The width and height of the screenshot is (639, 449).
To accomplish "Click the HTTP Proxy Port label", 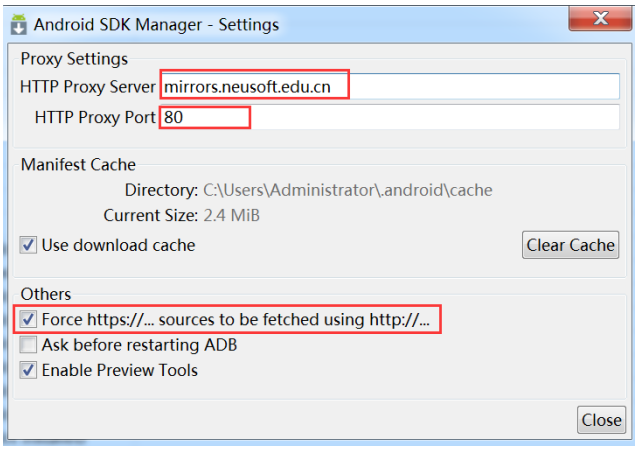I will 95,118.
